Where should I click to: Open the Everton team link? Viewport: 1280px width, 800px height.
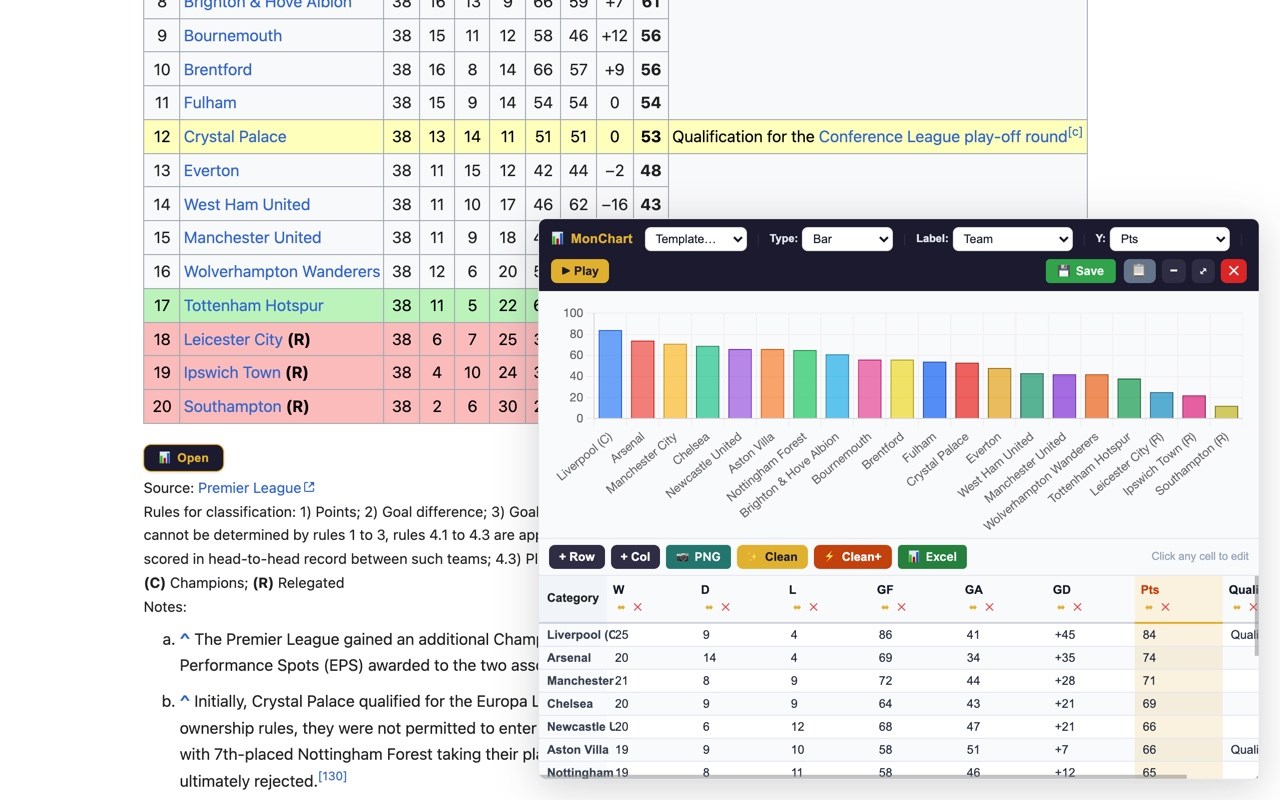tap(211, 171)
